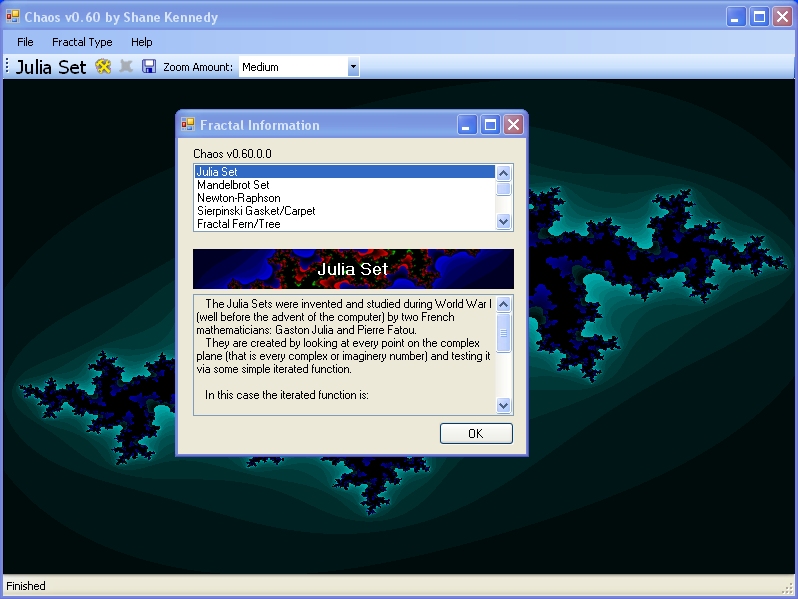Click the fractal list scrollbar thumb
The width and height of the screenshot is (798, 599).
[503, 189]
